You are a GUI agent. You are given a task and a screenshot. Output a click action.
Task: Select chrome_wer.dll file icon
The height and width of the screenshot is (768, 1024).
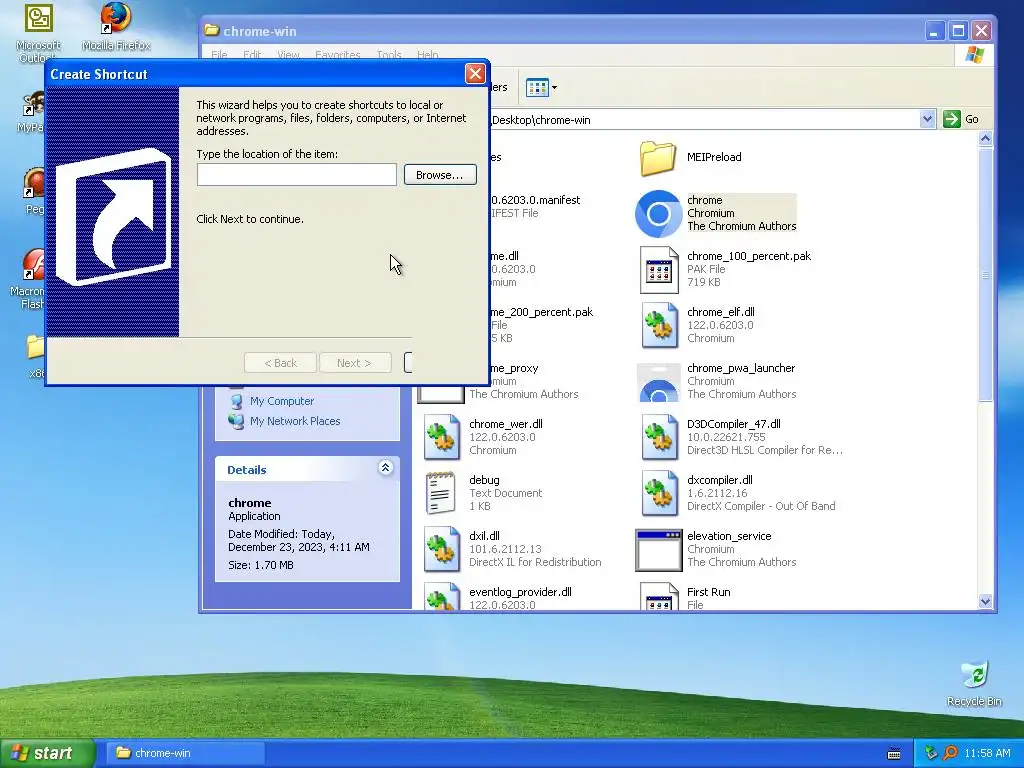coord(441,438)
